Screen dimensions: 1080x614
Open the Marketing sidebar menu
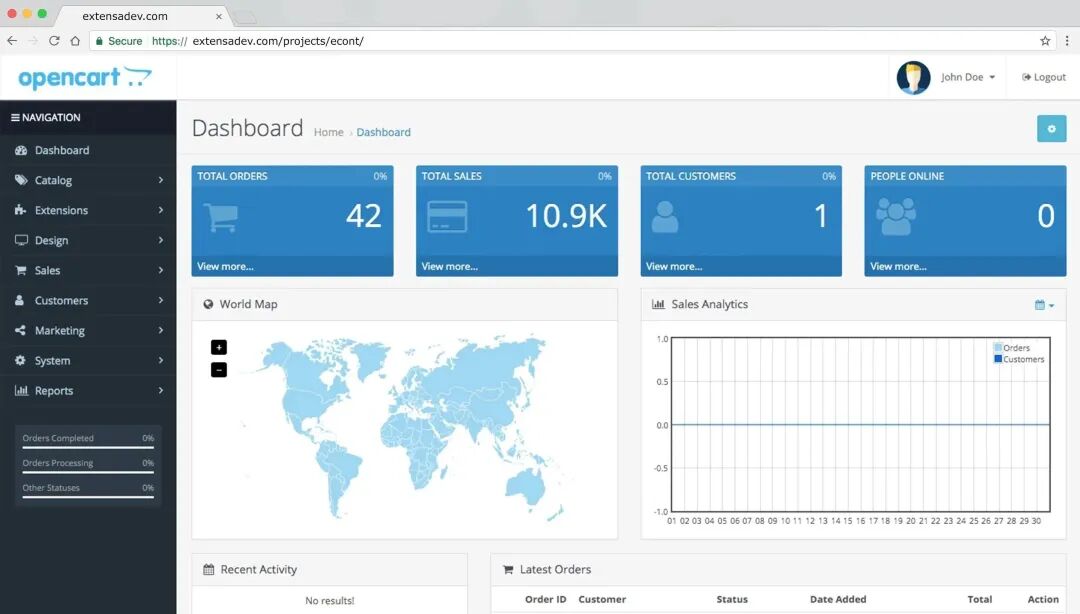88,330
